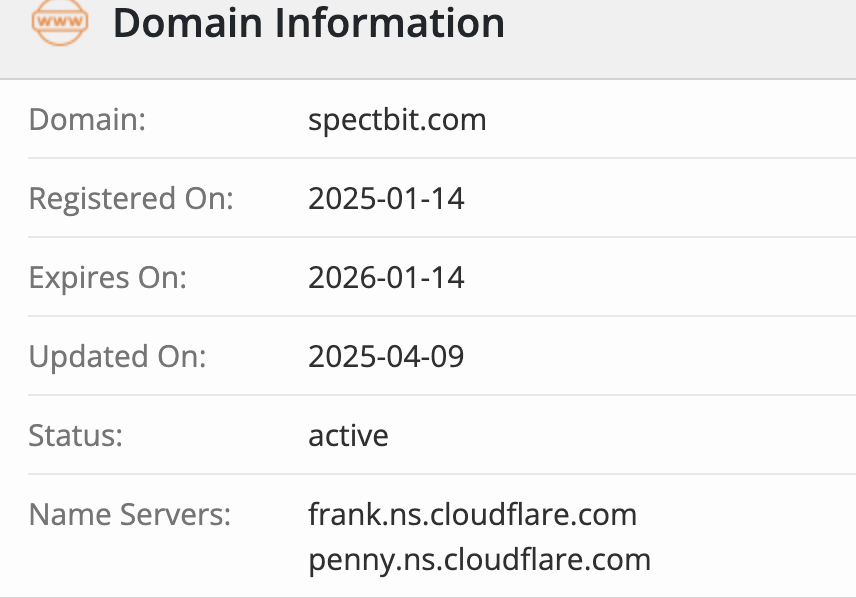Screen dimensions: 856x598
Task: Select the active status value
Action: pyautogui.click(x=348, y=436)
